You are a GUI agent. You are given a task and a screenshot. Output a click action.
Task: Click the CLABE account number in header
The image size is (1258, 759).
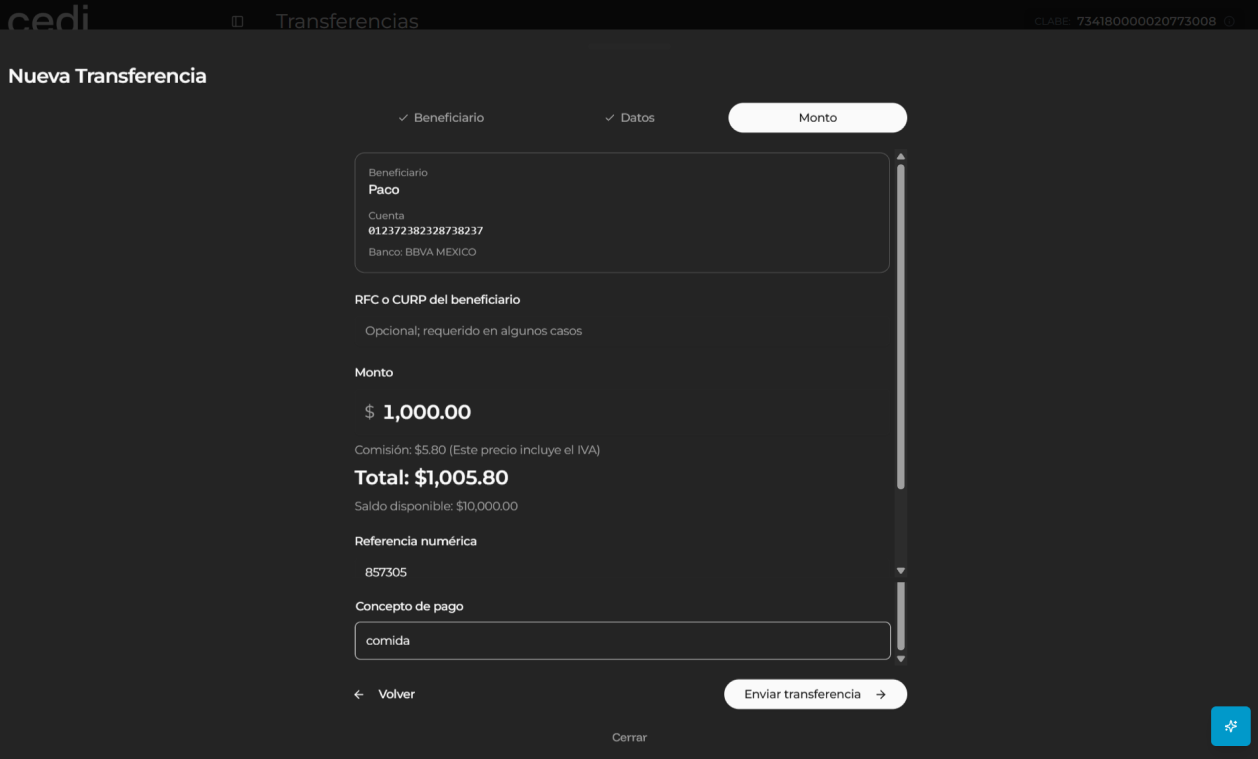click(x=1146, y=21)
